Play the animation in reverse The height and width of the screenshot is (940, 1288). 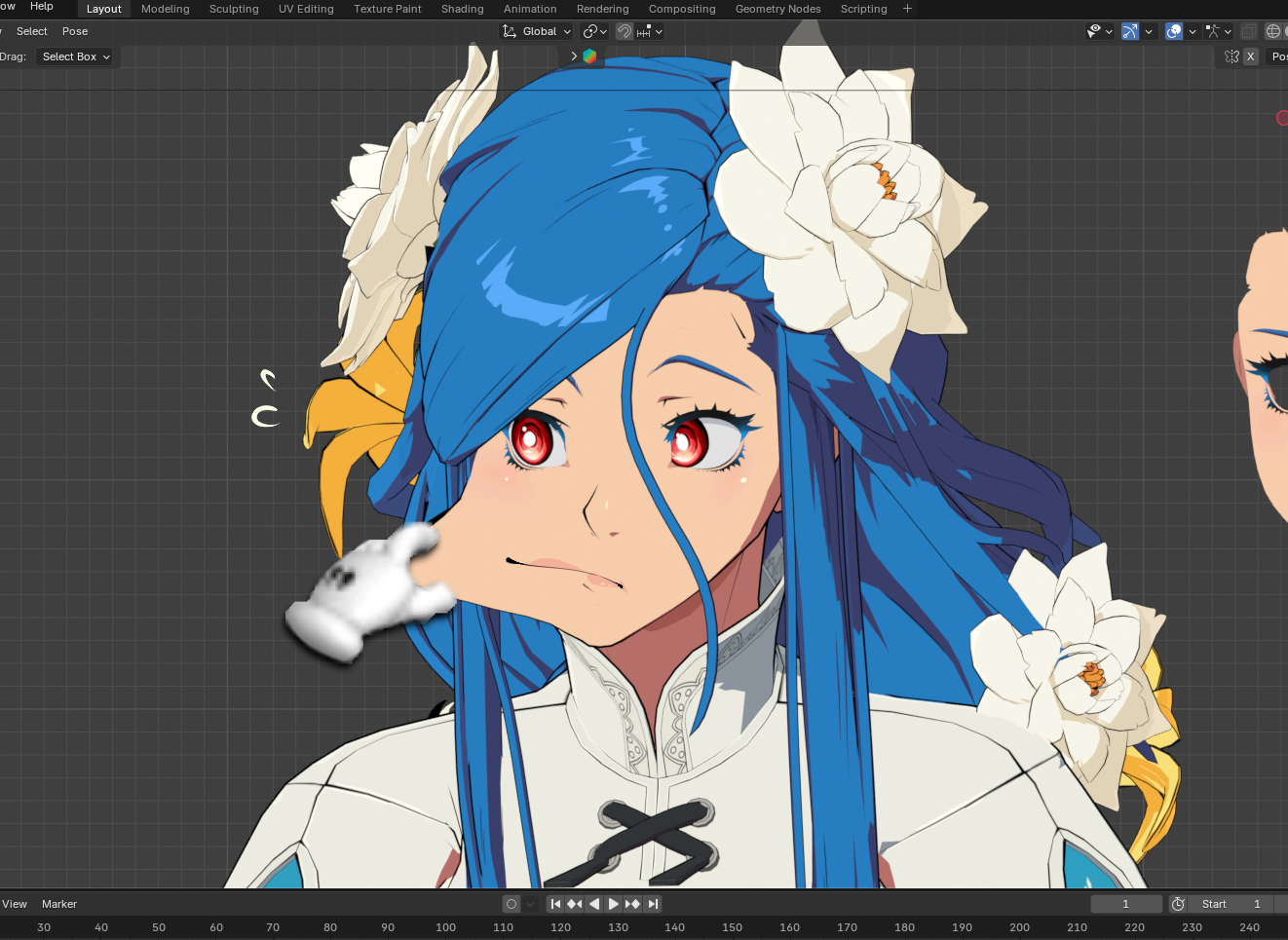coord(594,904)
